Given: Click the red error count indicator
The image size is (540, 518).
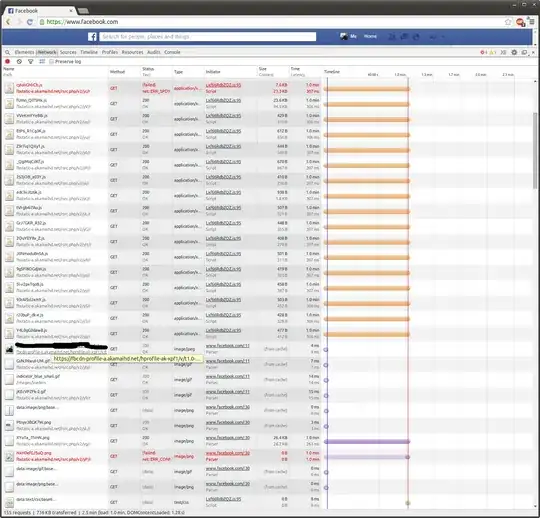Looking at the screenshot, I should point(483,52).
